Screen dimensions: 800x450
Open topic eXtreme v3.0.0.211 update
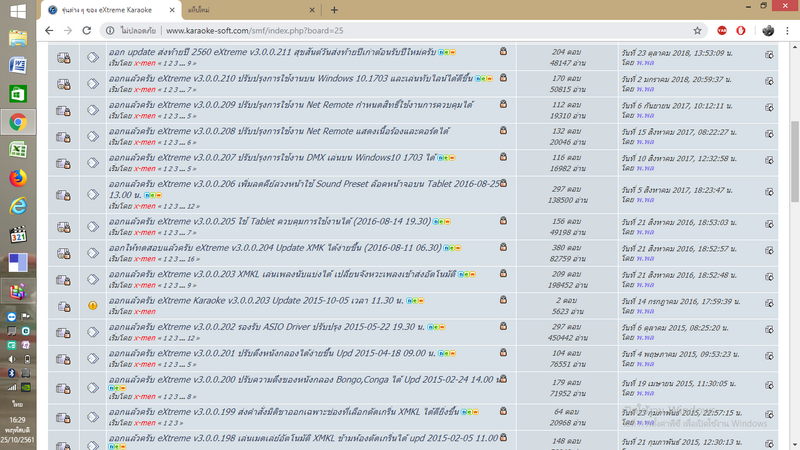click(x=272, y=52)
